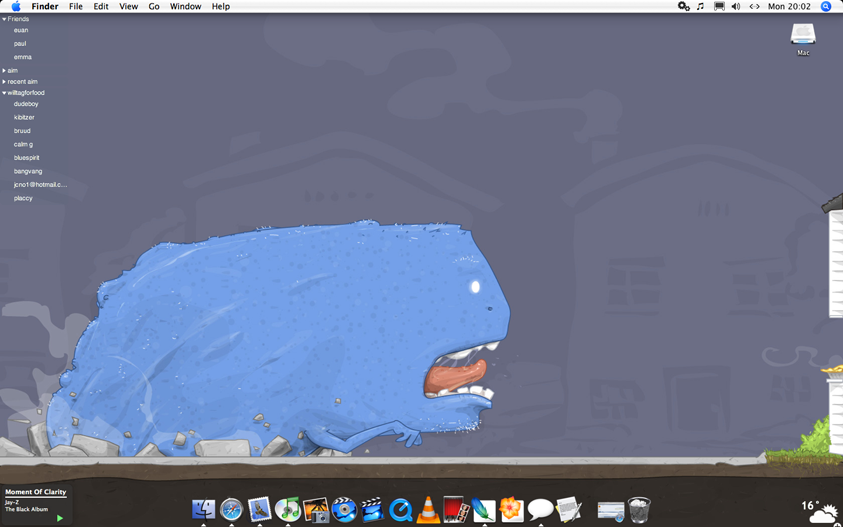Launch Safari from the dock

click(232, 509)
